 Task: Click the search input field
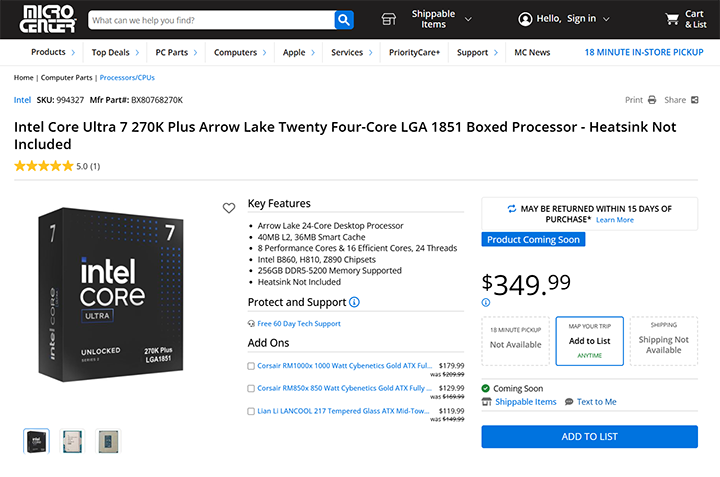[x=210, y=19]
